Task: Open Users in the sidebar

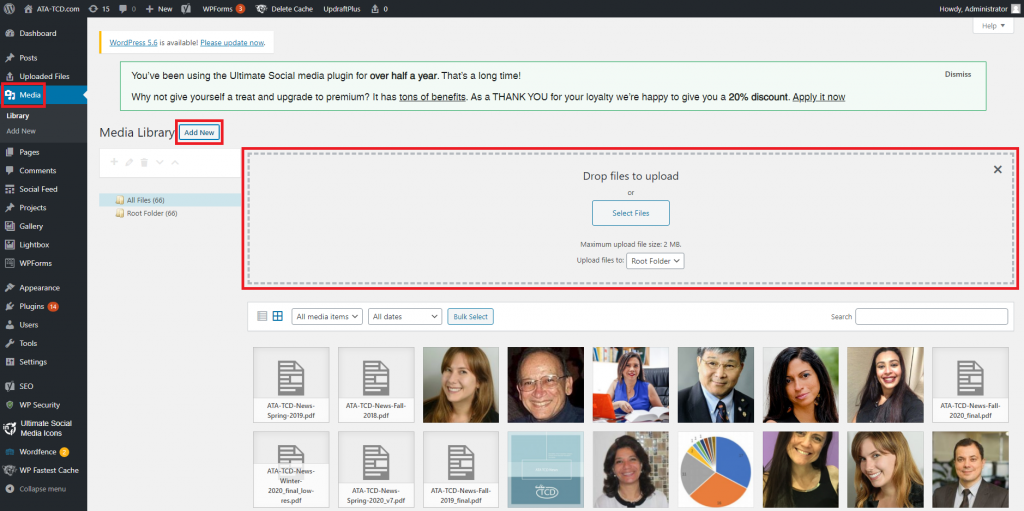Action: point(29,325)
